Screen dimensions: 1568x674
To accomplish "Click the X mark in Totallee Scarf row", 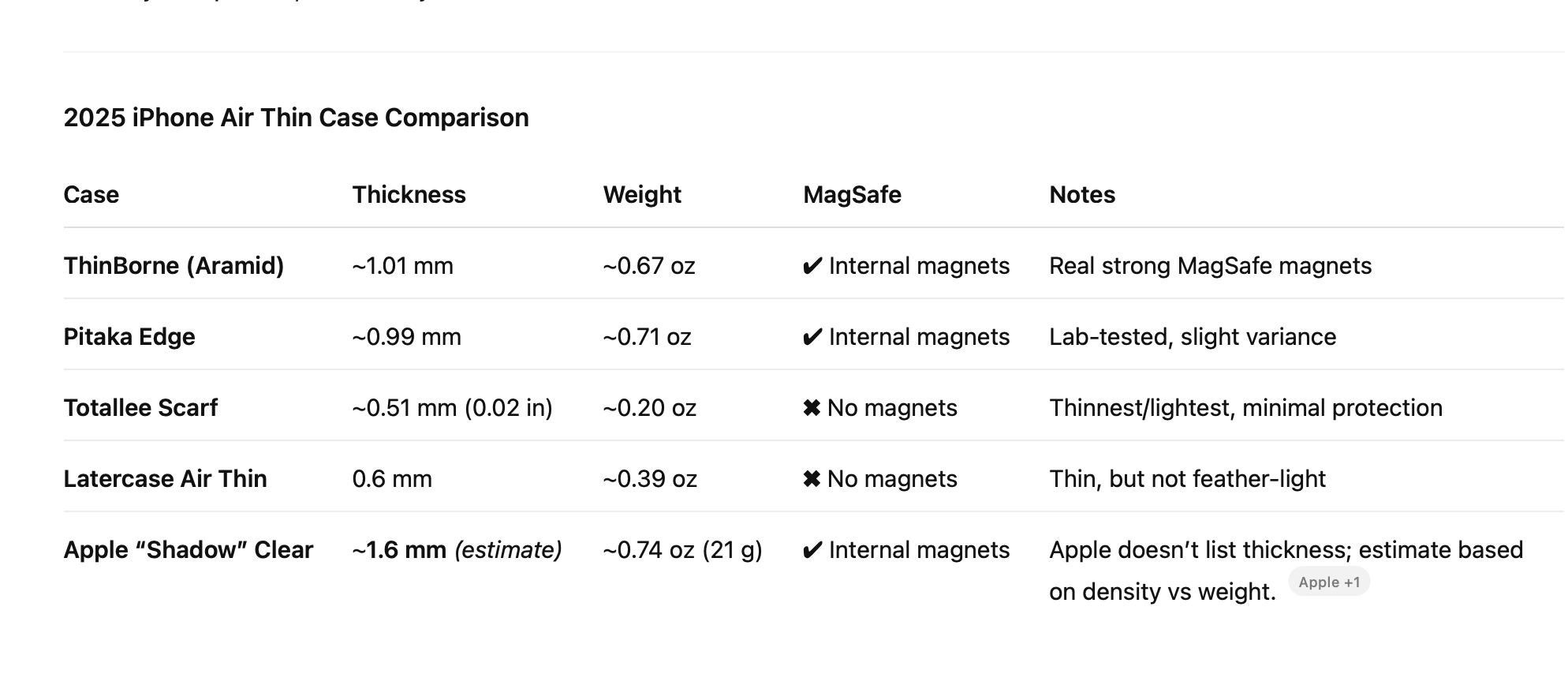I will (x=812, y=408).
